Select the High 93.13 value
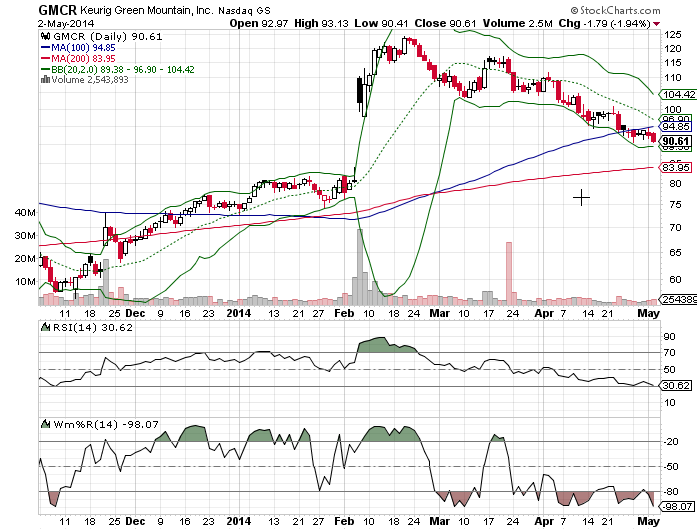The width and height of the screenshot is (697, 529). (321, 23)
